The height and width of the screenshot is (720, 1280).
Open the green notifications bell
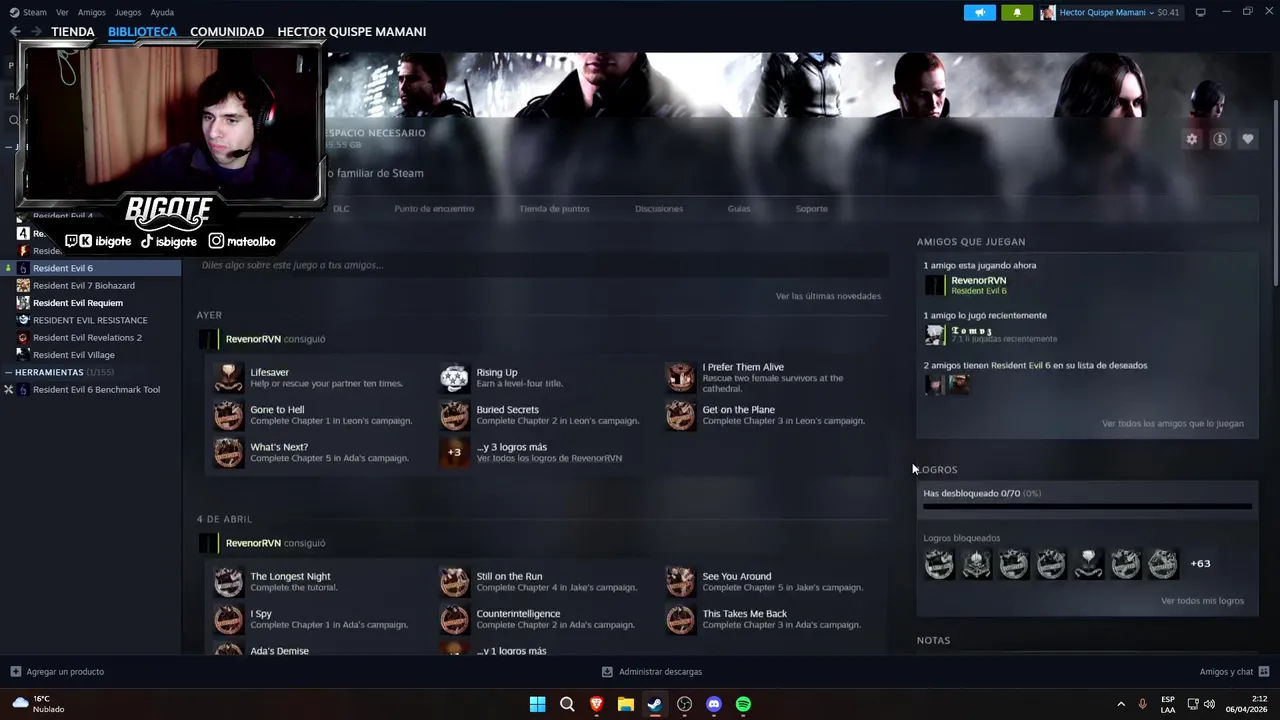pos(1017,12)
